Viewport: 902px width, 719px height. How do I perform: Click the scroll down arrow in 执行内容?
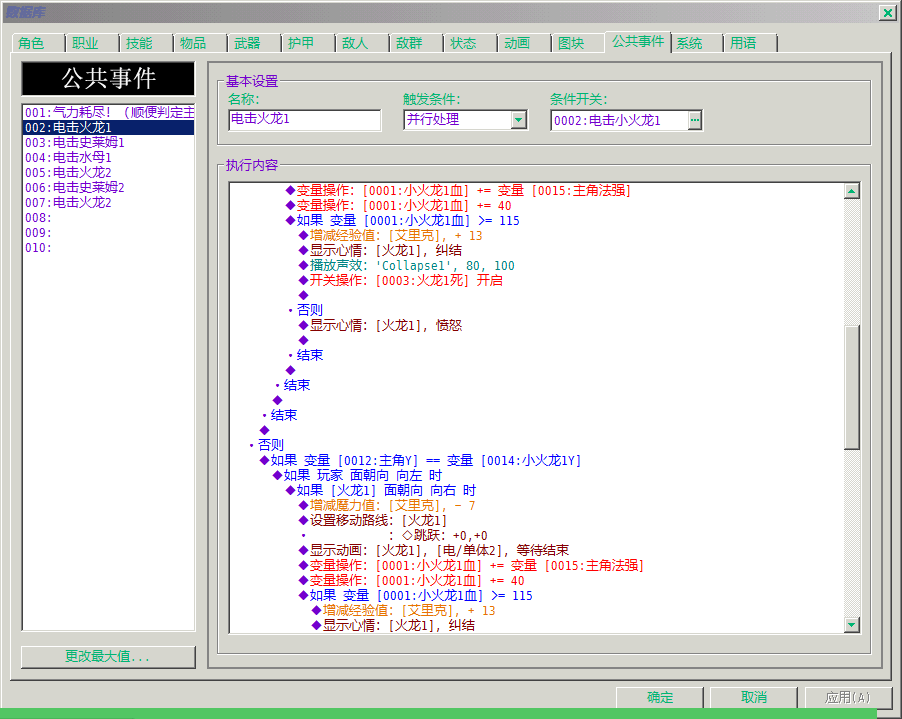[x=852, y=625]
